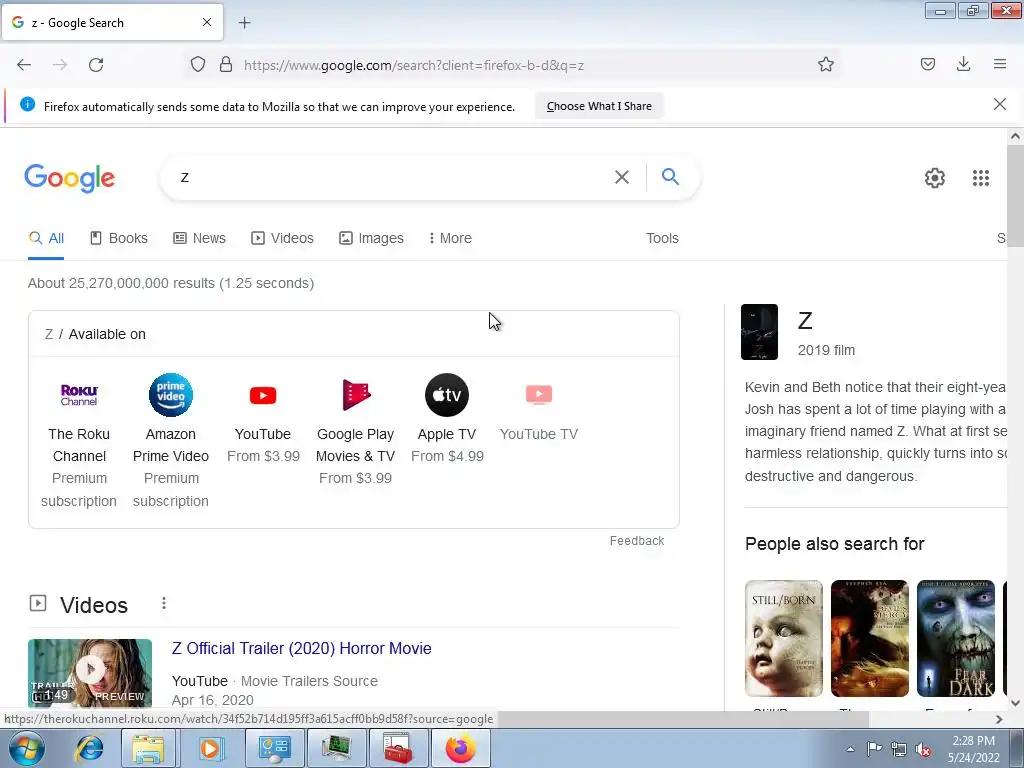The width and height of the screenshot is (1024, 768).
Task: Choose Google Play Movies & TV
Action: click(x=355, y=429)
